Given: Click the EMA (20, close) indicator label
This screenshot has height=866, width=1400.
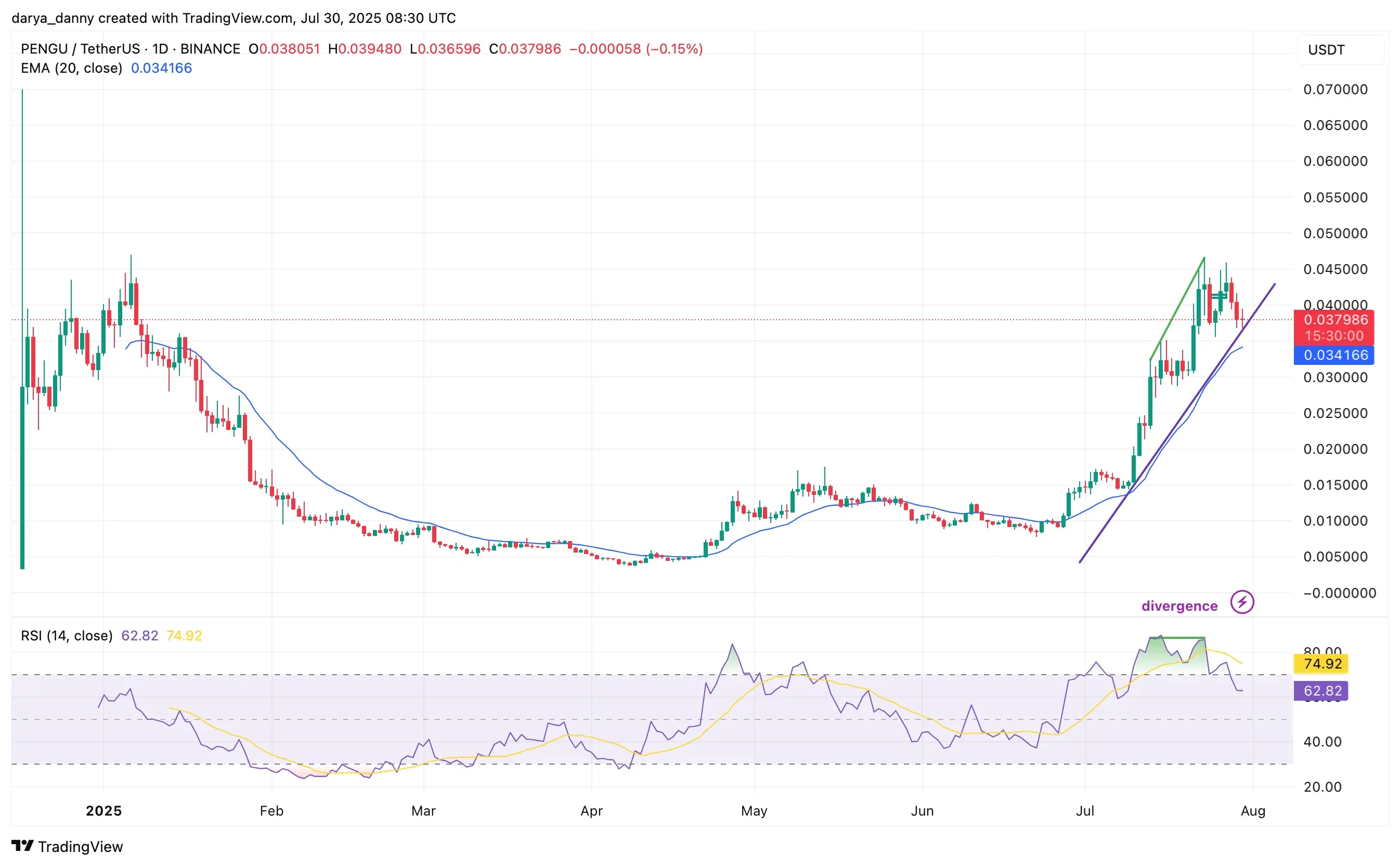Looking at the screenshot, I should pos(72,68).
